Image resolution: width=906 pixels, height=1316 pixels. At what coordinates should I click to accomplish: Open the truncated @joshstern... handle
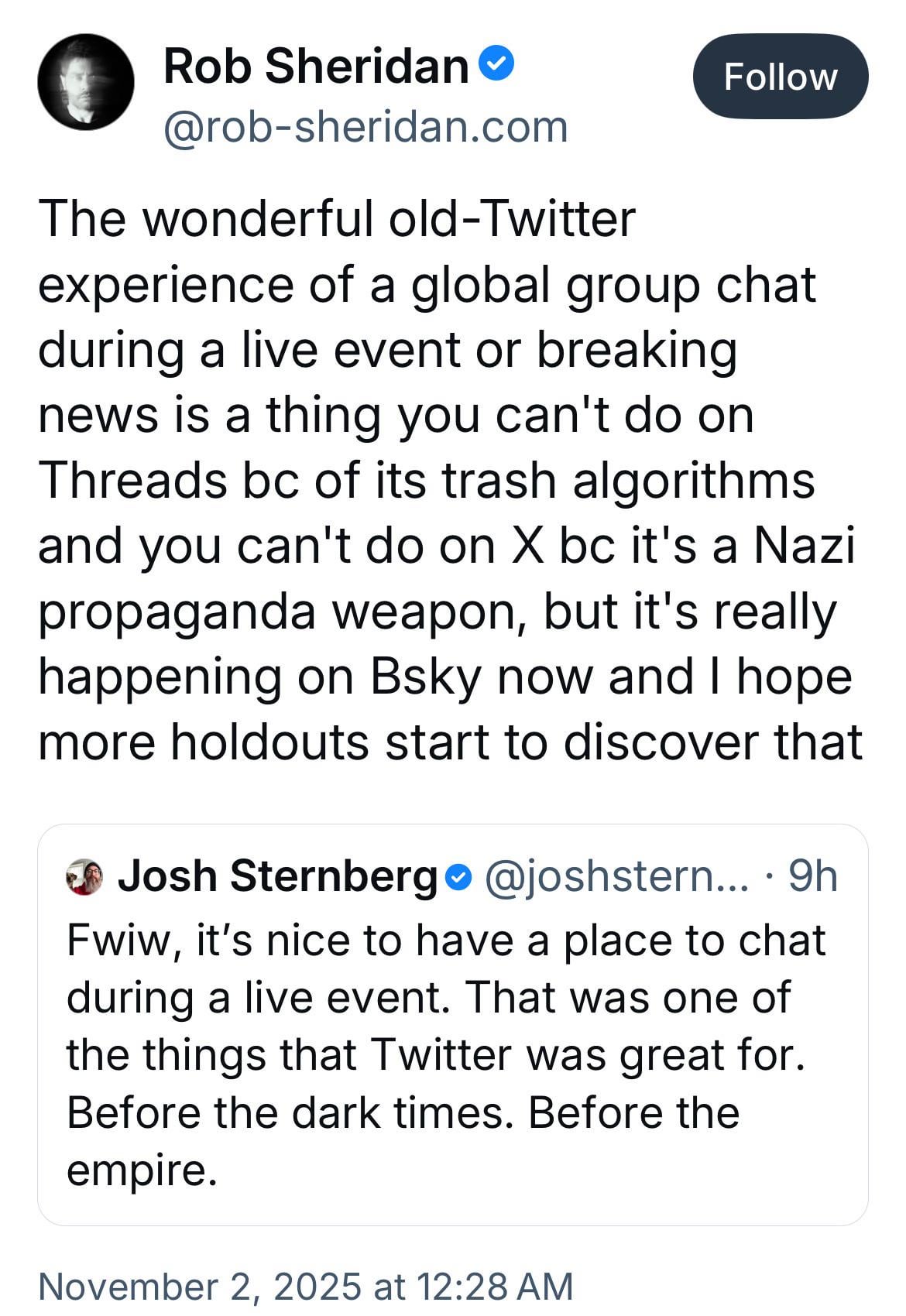click(616, 876)
